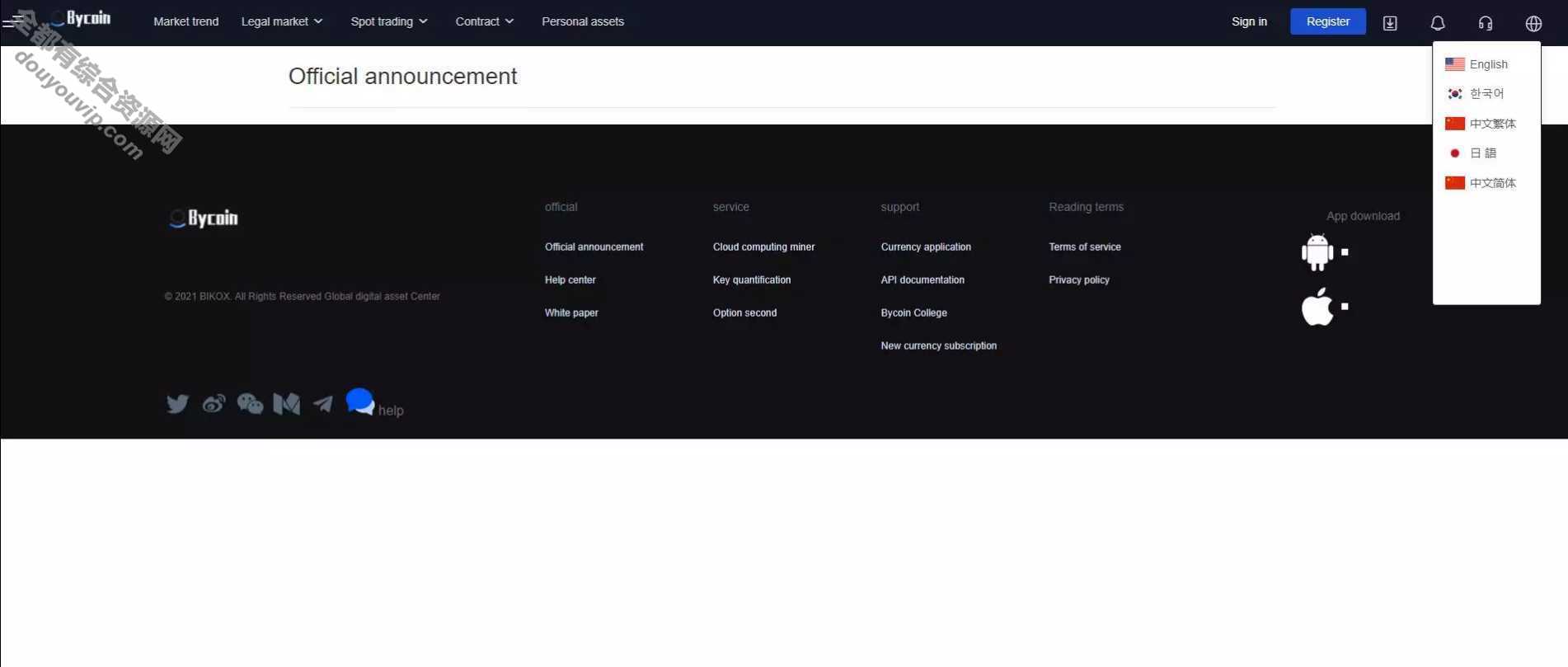Open Help center link
The width and height of the screenshot is (1568, 667).
(x=570, y=279)
